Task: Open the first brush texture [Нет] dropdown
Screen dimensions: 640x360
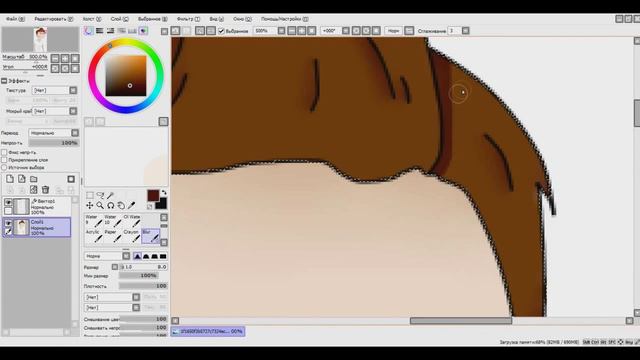Action: (x=112, y=297)
